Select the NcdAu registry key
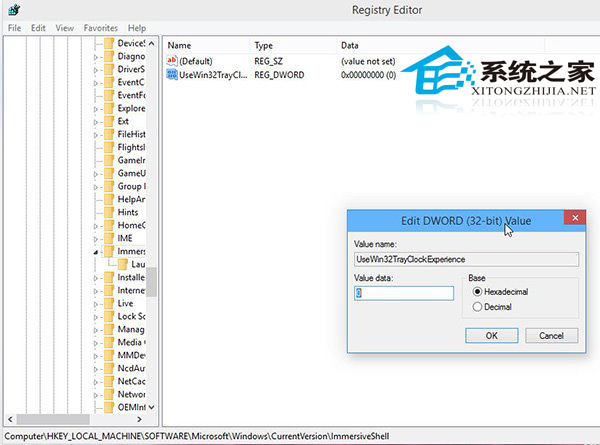Screen dimensions: 600x445 (131, 368)
